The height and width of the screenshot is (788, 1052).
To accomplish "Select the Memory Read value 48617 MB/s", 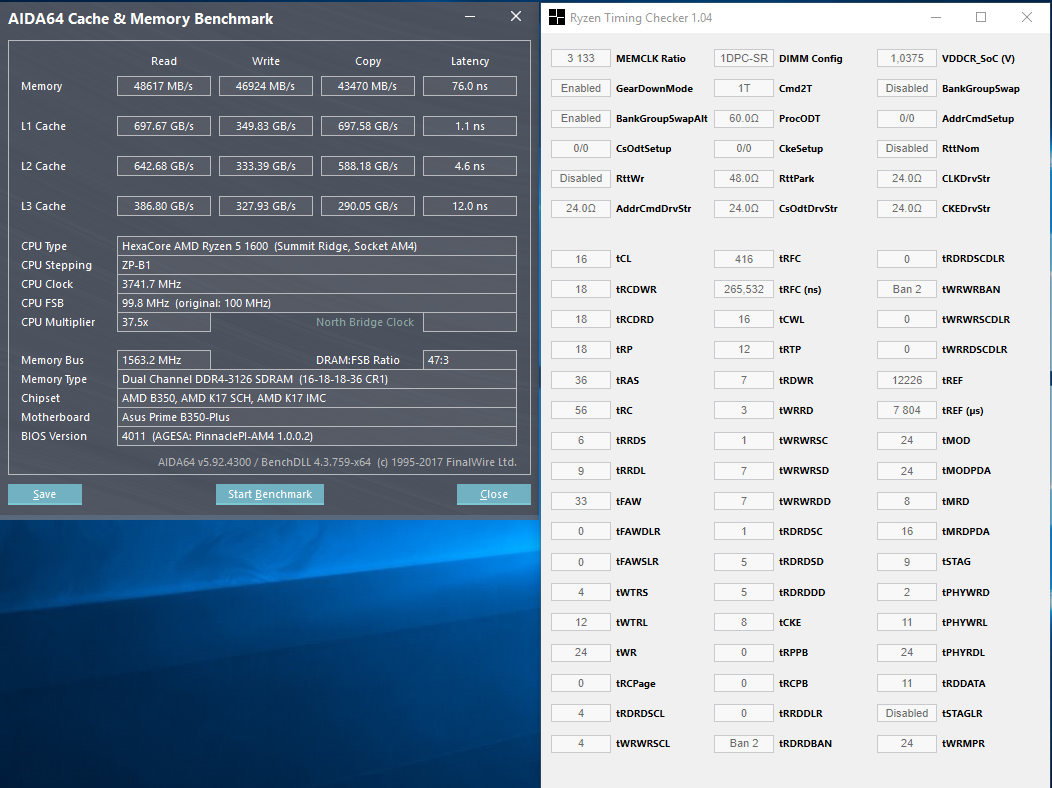I will point(164,86).
